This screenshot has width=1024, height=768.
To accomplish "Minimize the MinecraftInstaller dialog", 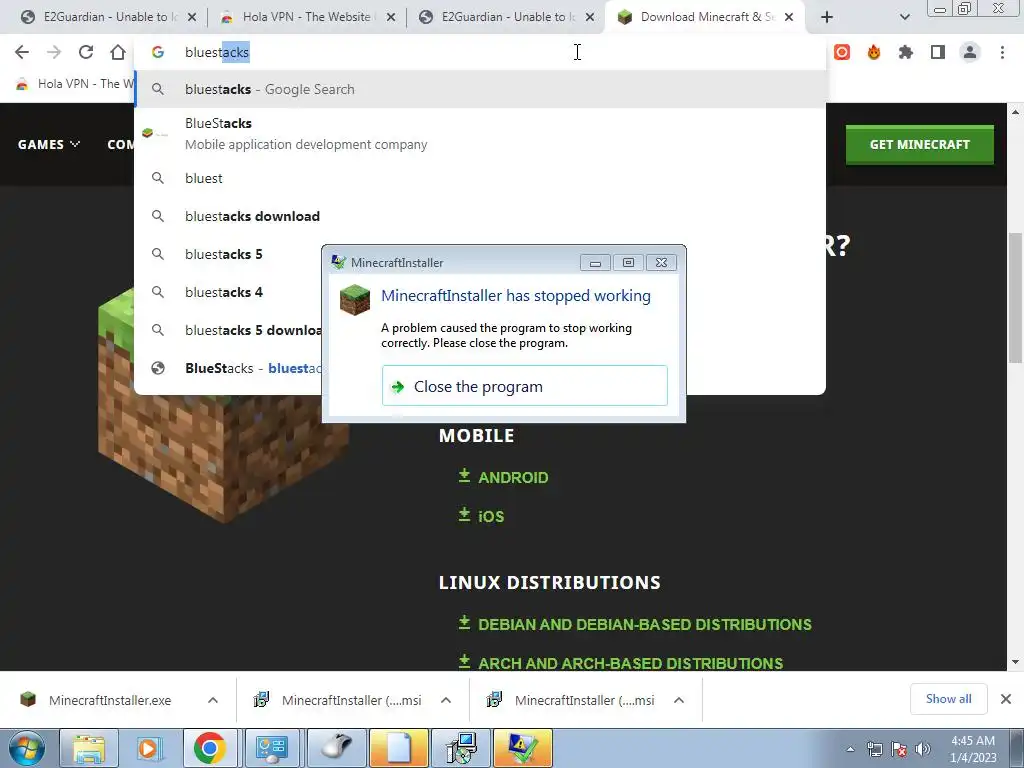I will click(595, 263).
